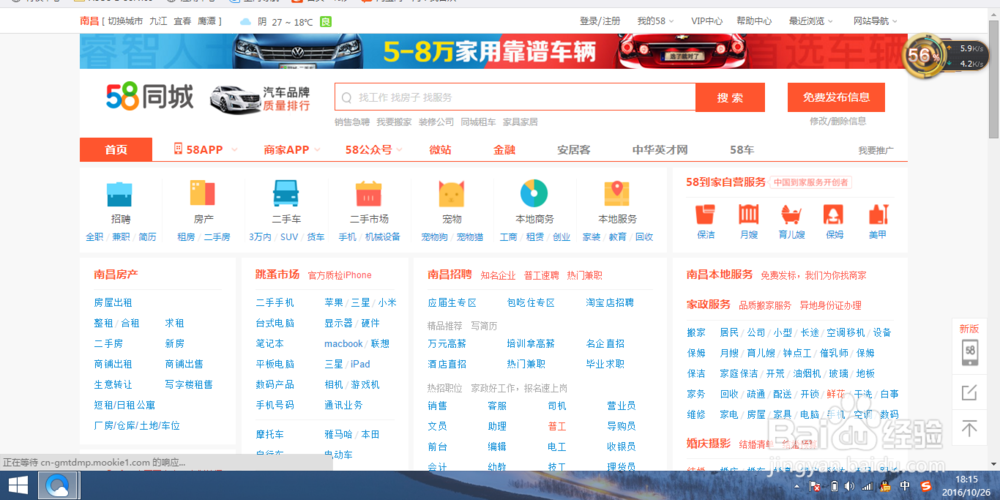Open the 二手车 truck icon
Image resolution: width=1000 pixels, height=500 pixels.
click(286, 193)
